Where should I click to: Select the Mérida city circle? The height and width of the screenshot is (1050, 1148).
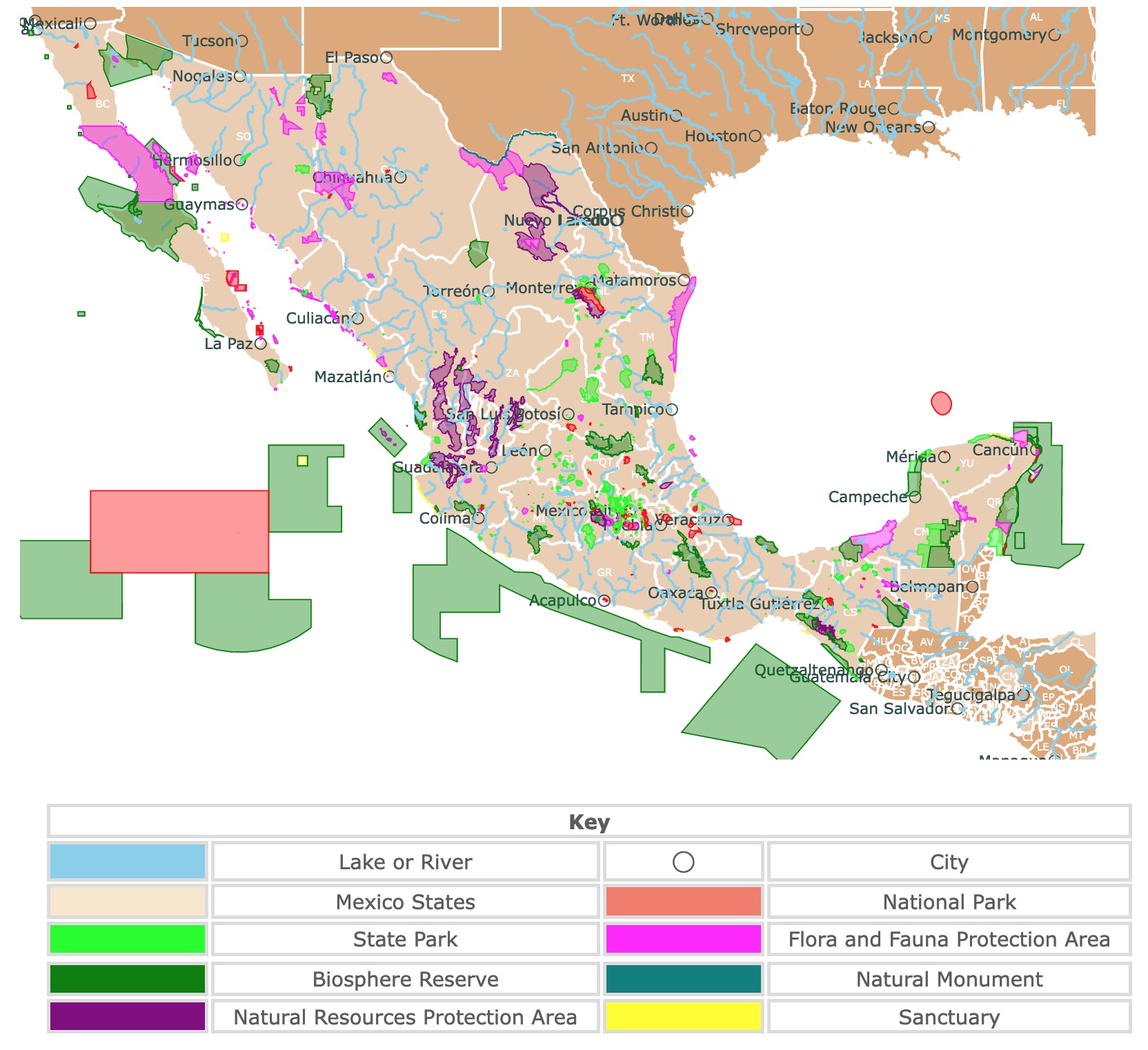click(944, 457)
